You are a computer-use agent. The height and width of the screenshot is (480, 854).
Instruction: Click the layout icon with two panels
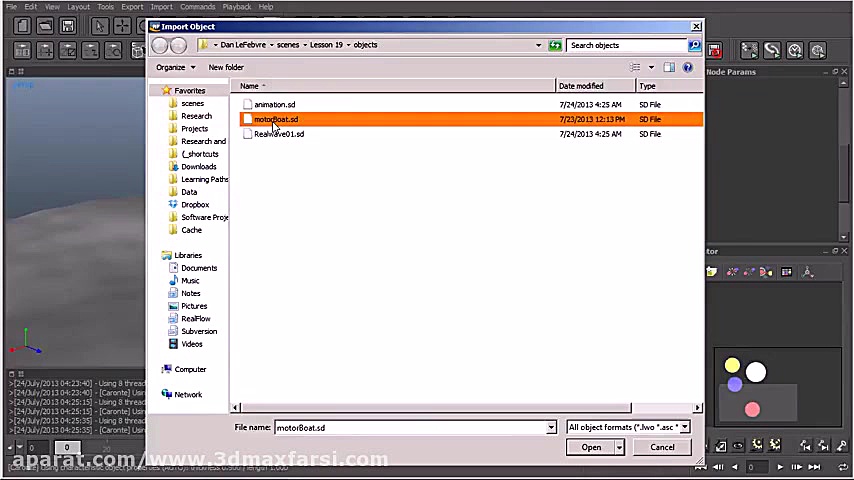coord(22,51)
